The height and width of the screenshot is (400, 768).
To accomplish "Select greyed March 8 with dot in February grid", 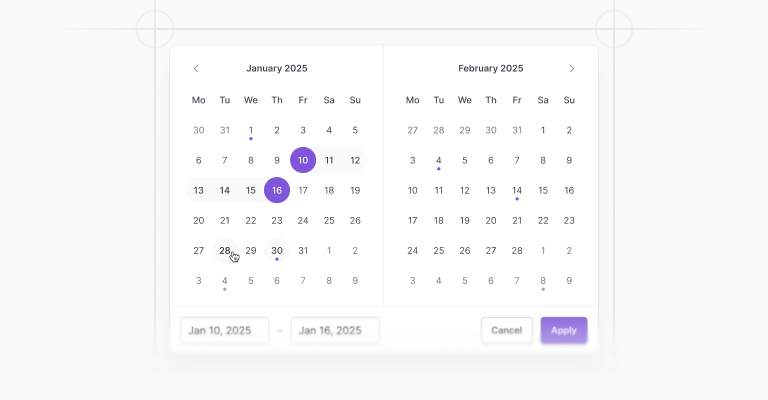I will point(543,281).
